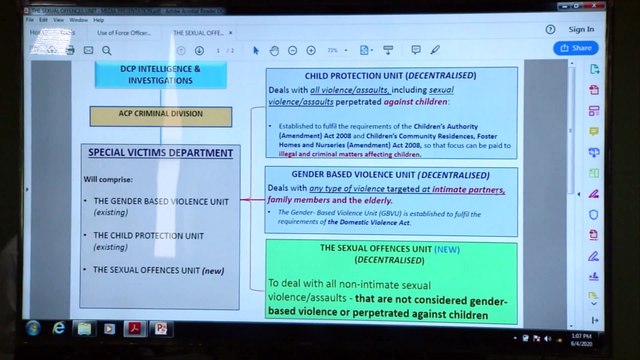Select the arrow Selection tool
This screenshot has width=640, height=360.
(x=256, y=50)
